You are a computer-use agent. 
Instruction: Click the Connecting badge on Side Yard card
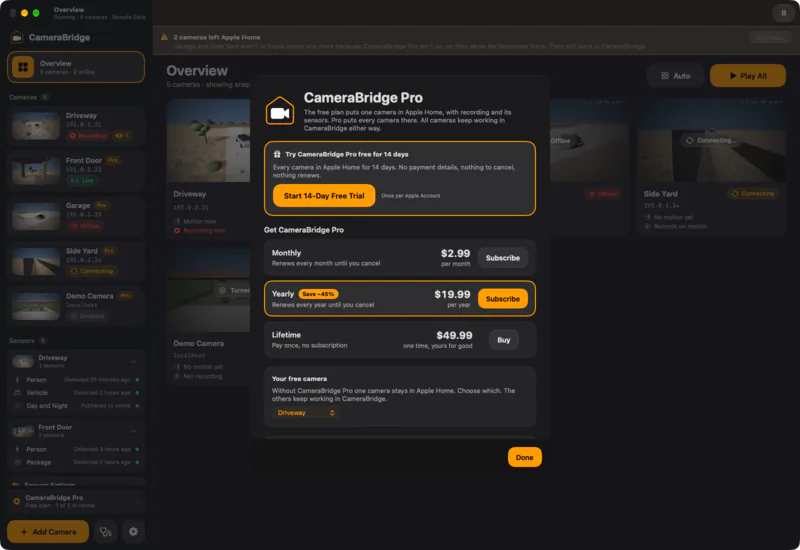(x=753, y=194)
